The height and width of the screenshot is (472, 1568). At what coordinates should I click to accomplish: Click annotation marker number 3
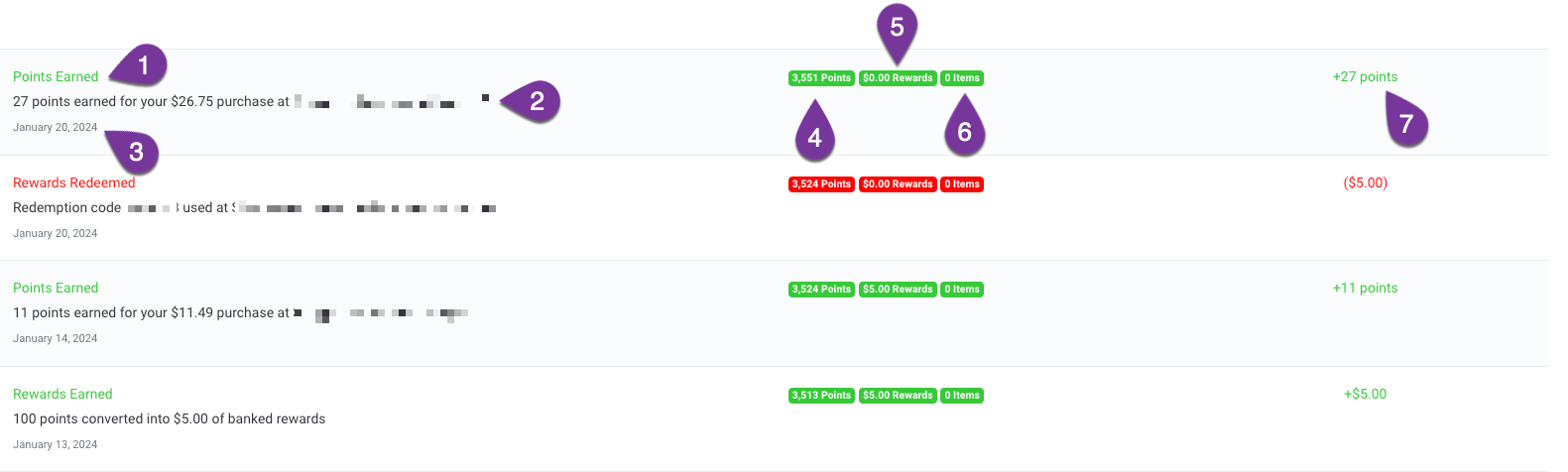pos(134,152)
